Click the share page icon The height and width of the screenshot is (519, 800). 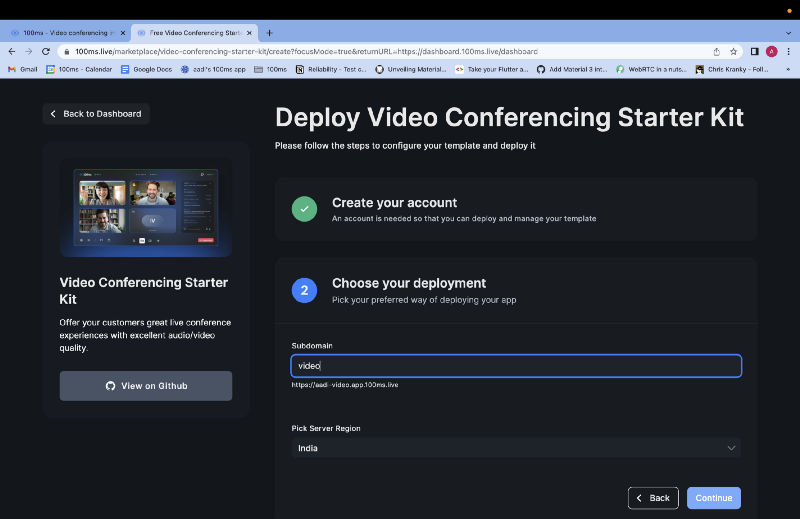[716, 52]
